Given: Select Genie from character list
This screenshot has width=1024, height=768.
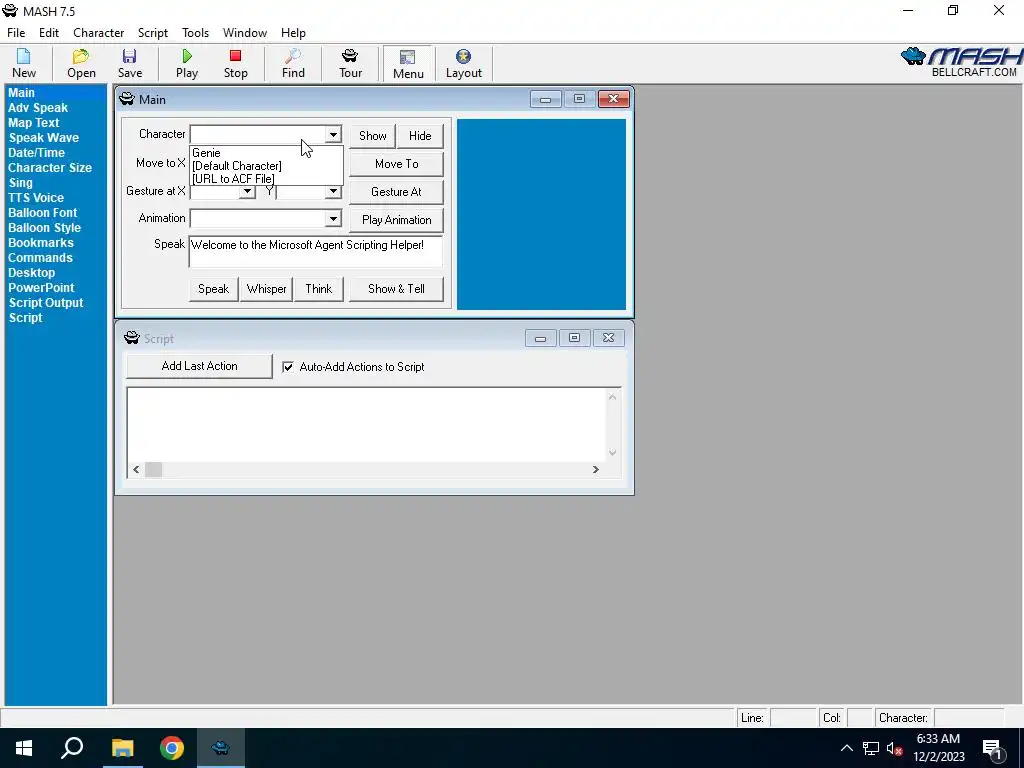Looking at the screenshot, I should [266, 153].
